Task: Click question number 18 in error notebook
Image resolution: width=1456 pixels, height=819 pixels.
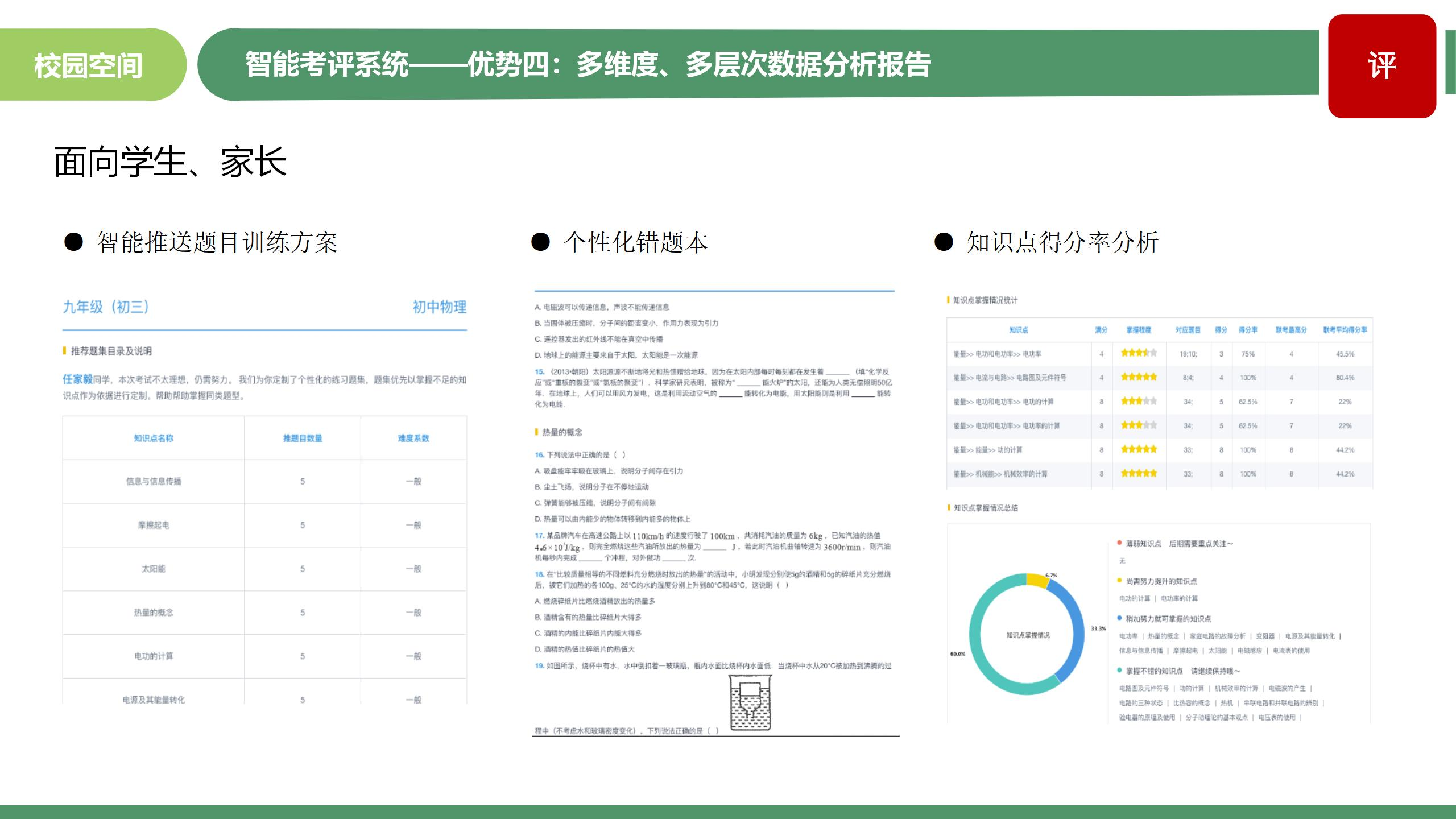Action: tap(539, 574)
